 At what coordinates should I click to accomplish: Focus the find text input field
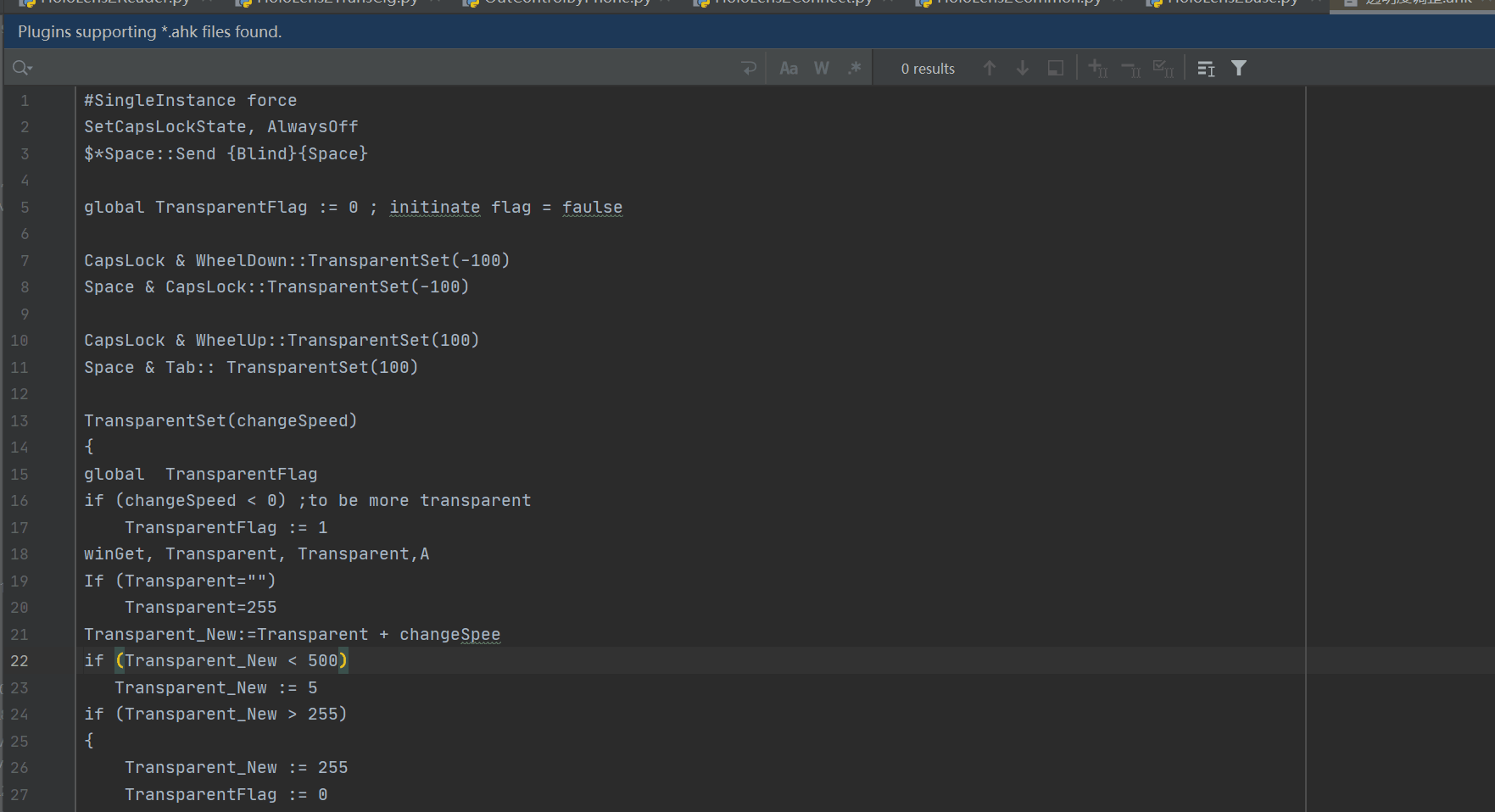pyautogui.click(x=382, y=68)
